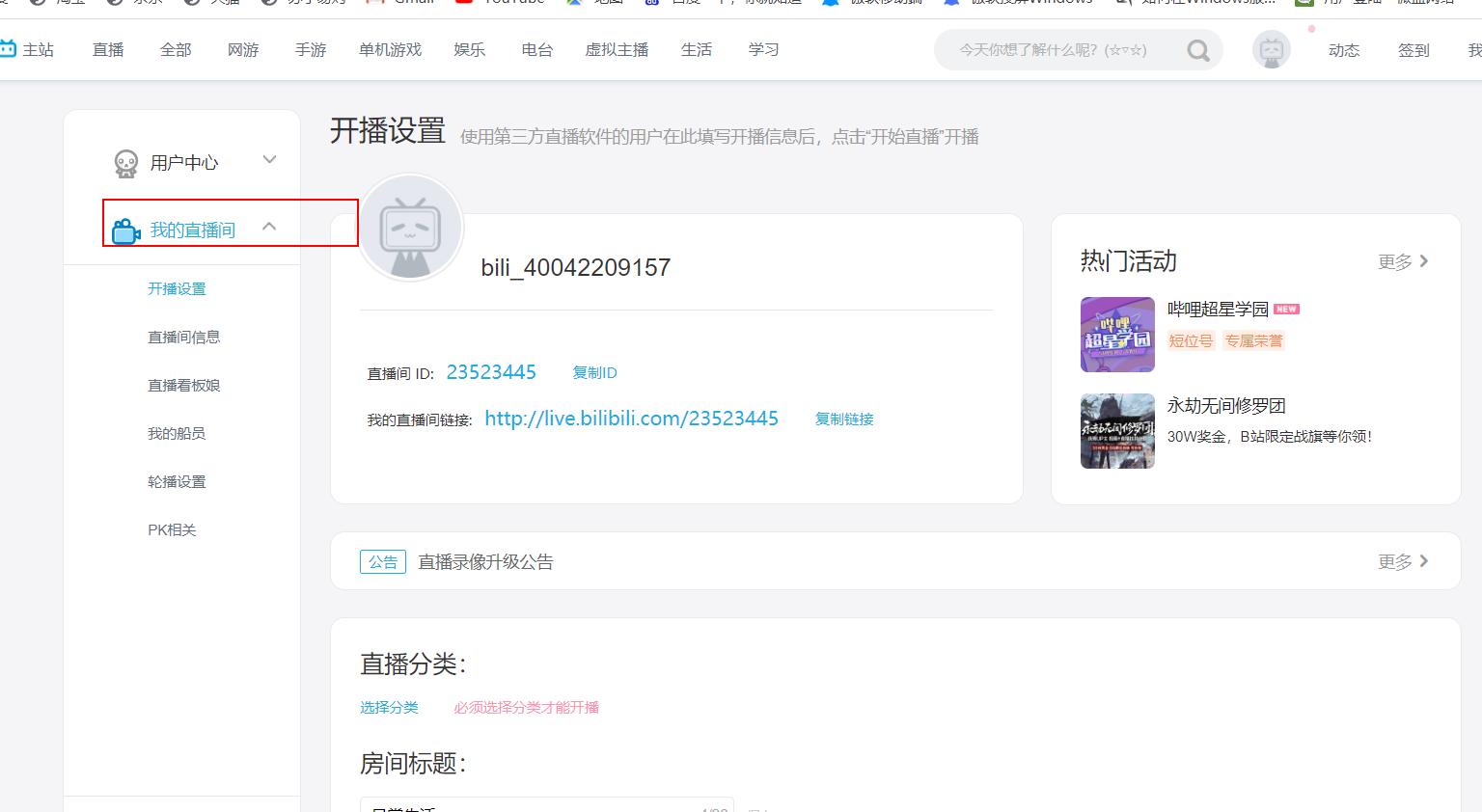Click 必须选择分类才能开播 warning text
Screen dimensions: 1482x812
pos(527,707)
